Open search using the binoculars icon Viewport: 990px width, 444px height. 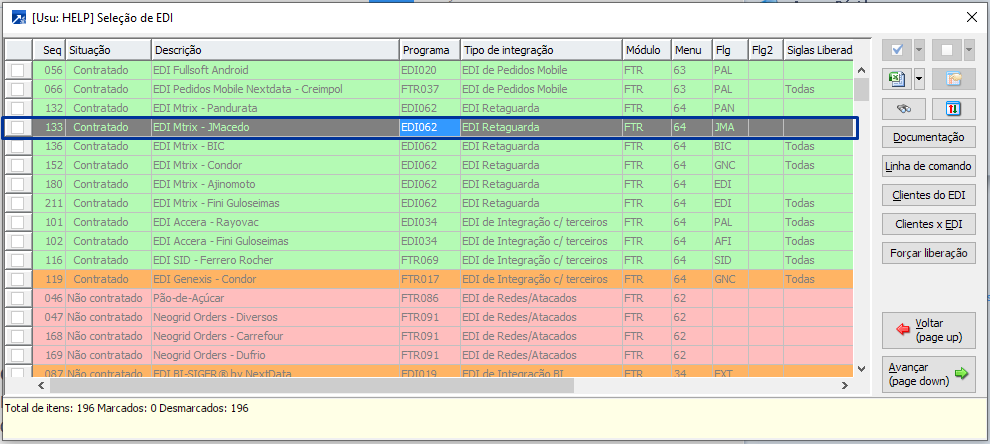tap(904, 109)
